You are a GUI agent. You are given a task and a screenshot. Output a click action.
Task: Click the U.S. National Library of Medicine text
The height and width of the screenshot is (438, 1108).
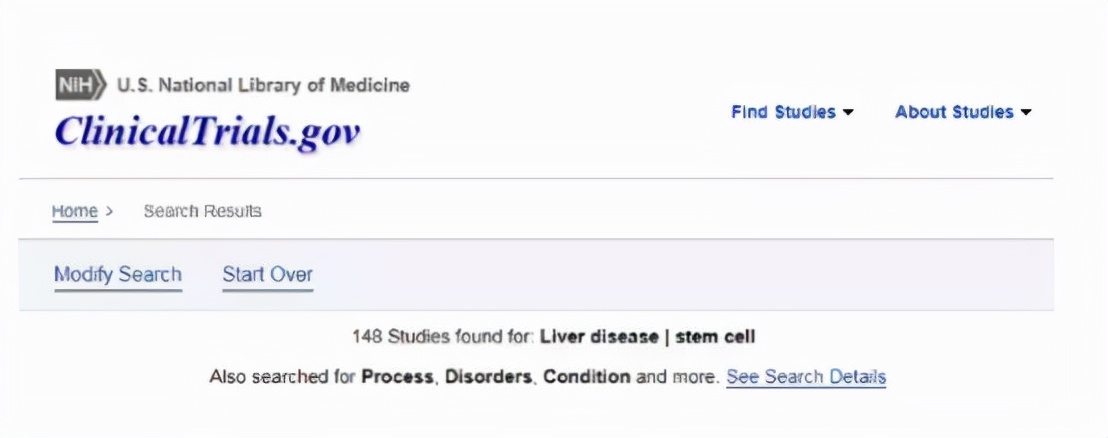[x=263, y=86]
